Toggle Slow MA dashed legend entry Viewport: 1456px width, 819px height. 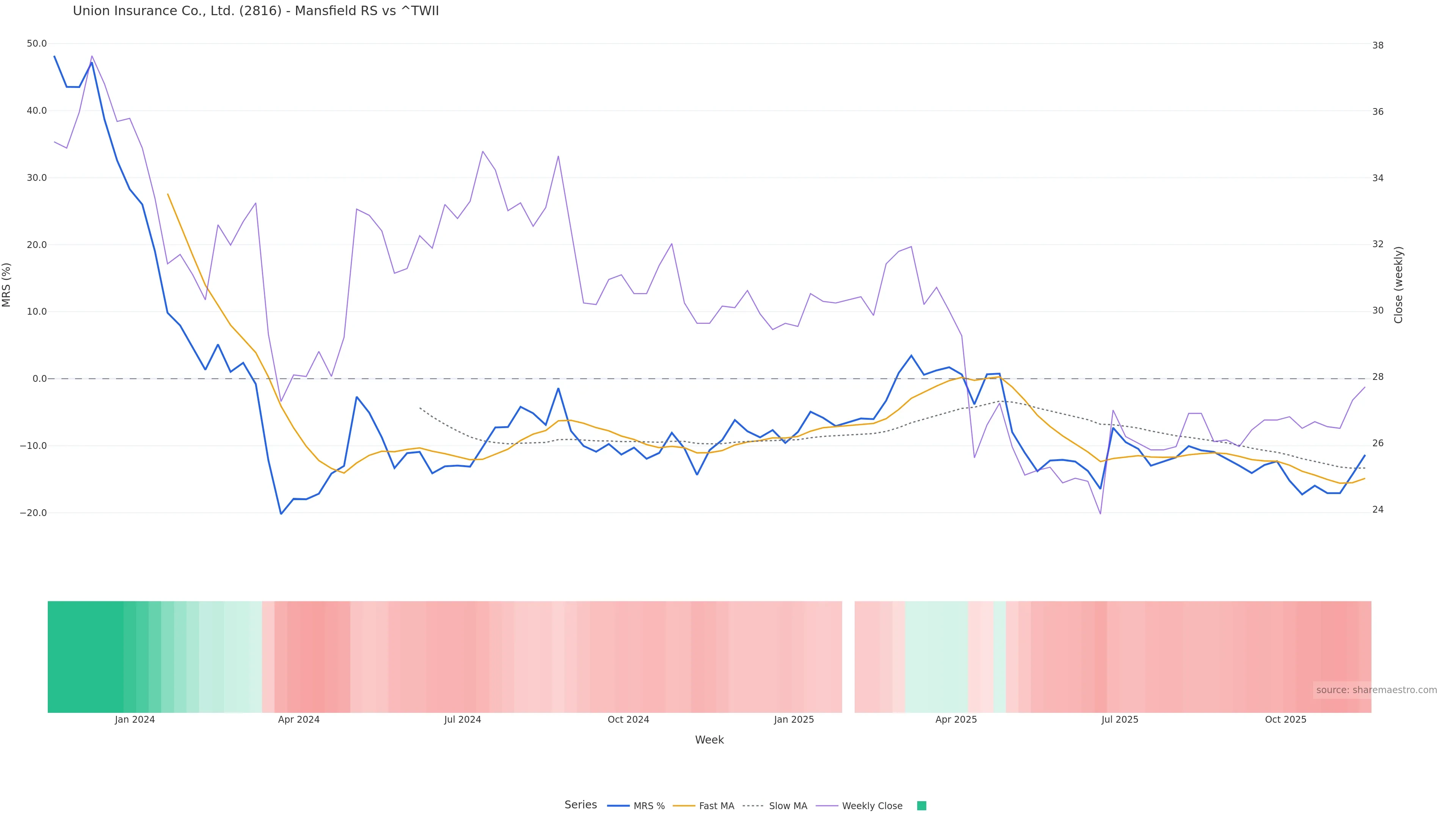pos(788,805)
